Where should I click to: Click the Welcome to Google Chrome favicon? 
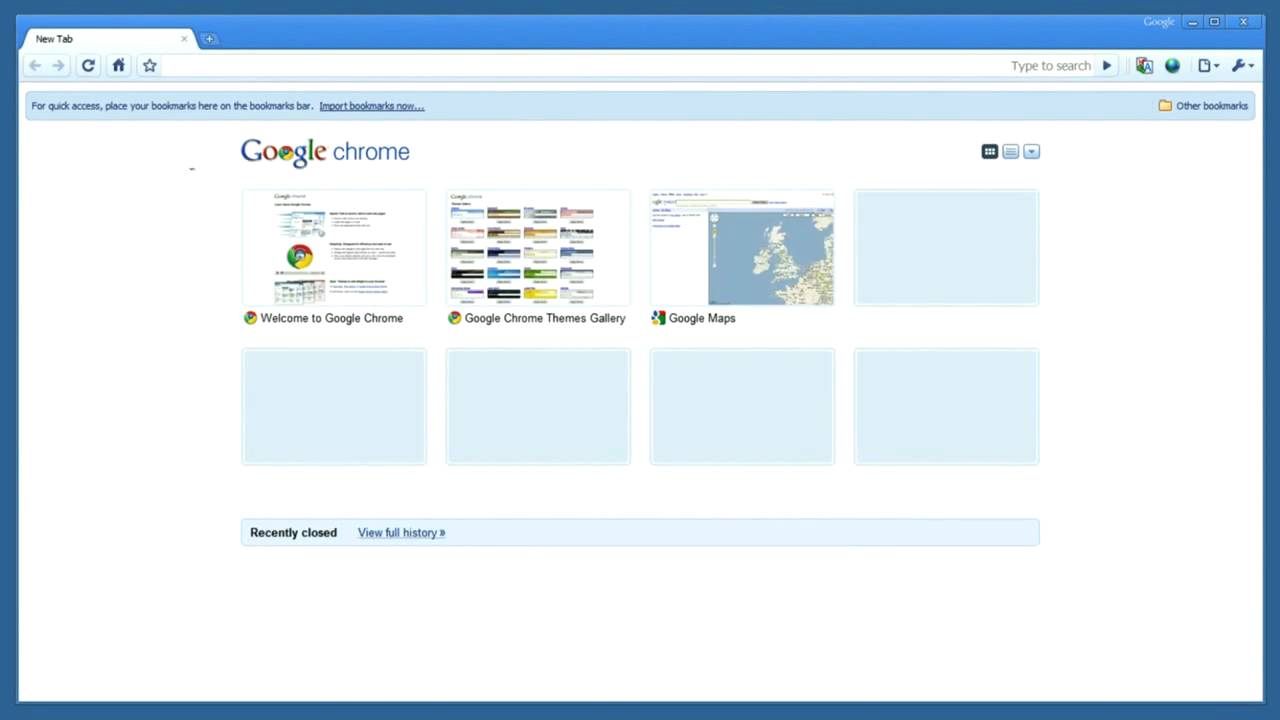250,318
